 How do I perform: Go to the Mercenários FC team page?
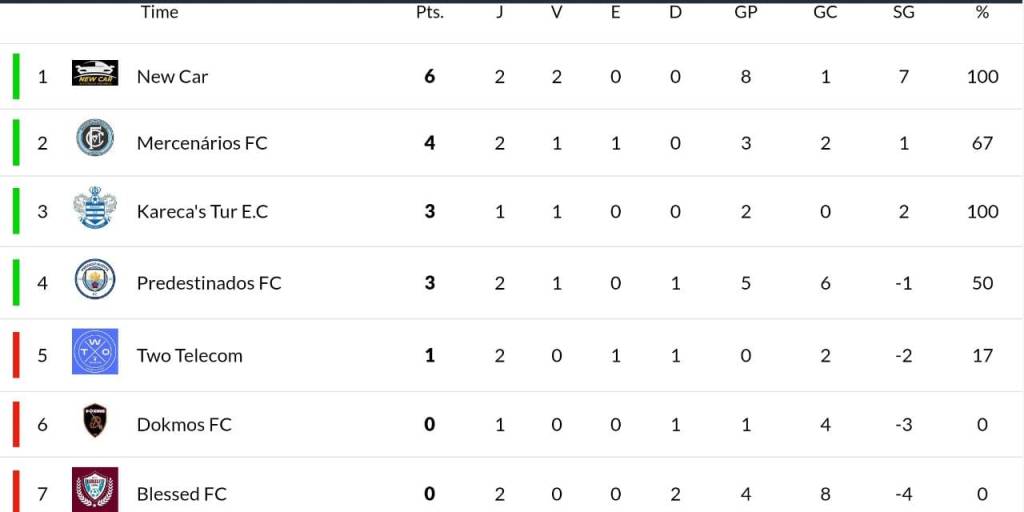pyautogui.click(x=202, y=143)
